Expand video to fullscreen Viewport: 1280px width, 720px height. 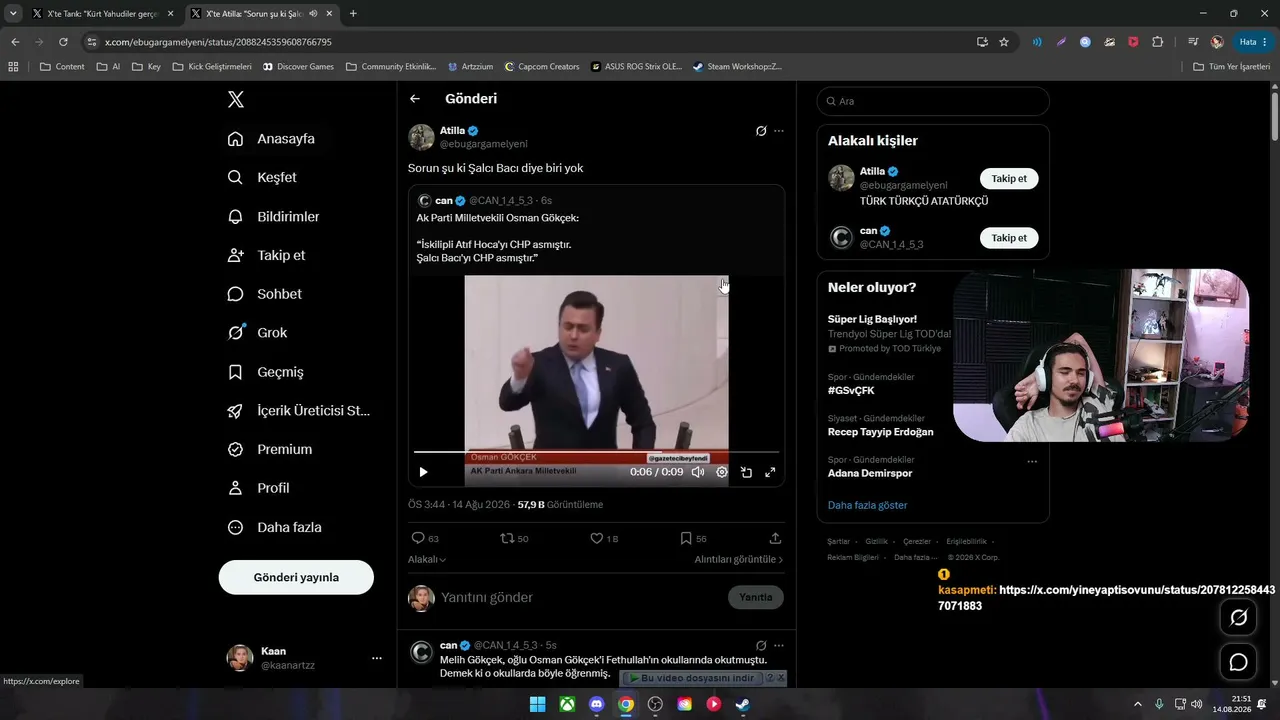point(770,472)
